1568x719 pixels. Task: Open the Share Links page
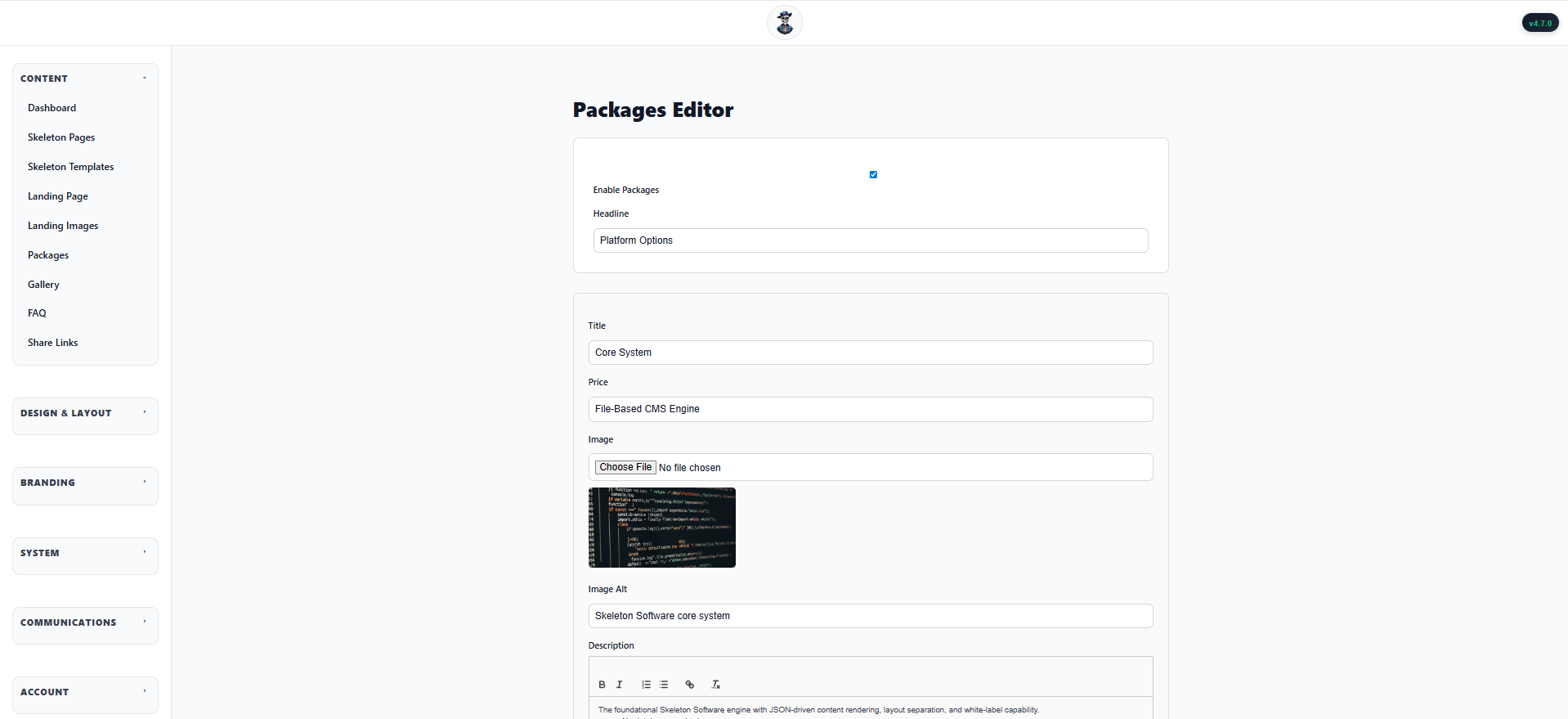tap(52, 343)
